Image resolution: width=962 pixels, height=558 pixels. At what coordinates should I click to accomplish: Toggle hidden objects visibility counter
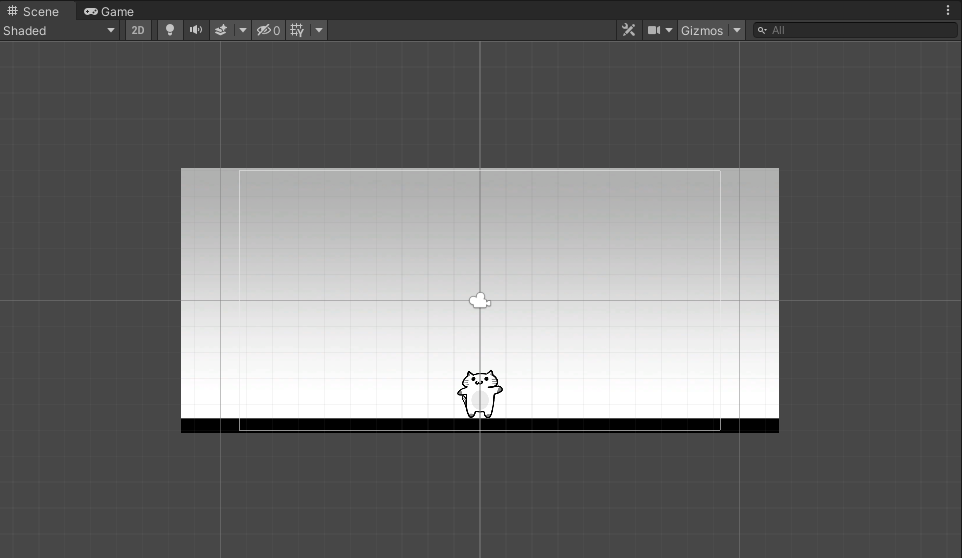tap(268, 30)
